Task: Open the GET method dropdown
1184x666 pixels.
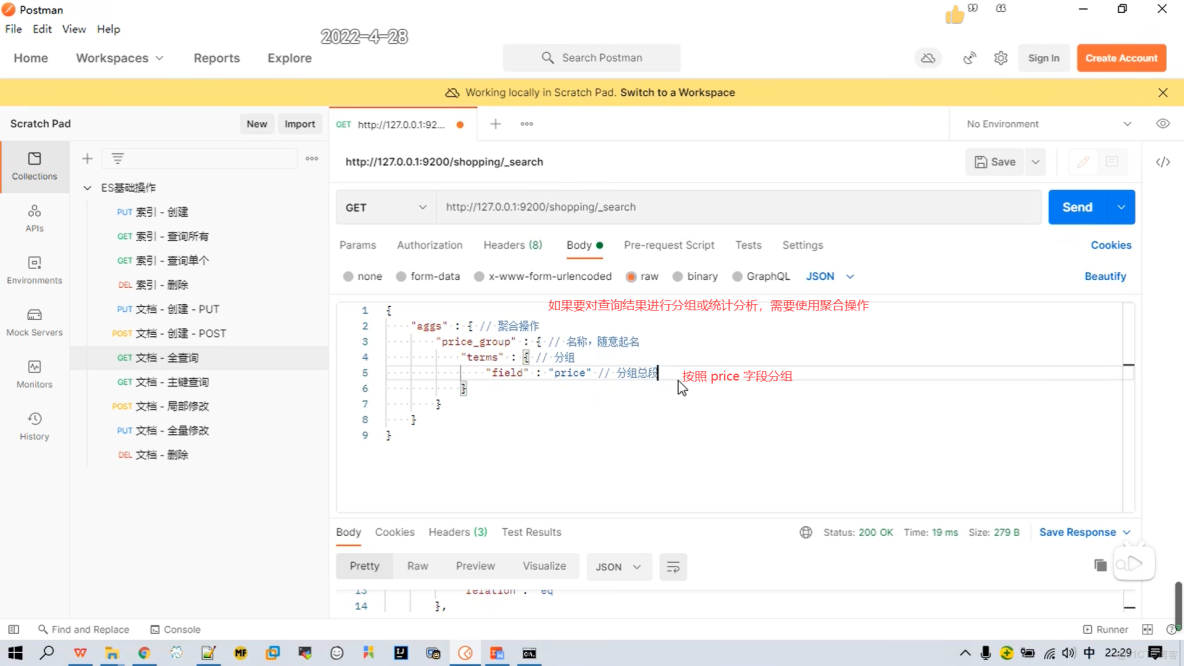Action: tap(385, 207)
